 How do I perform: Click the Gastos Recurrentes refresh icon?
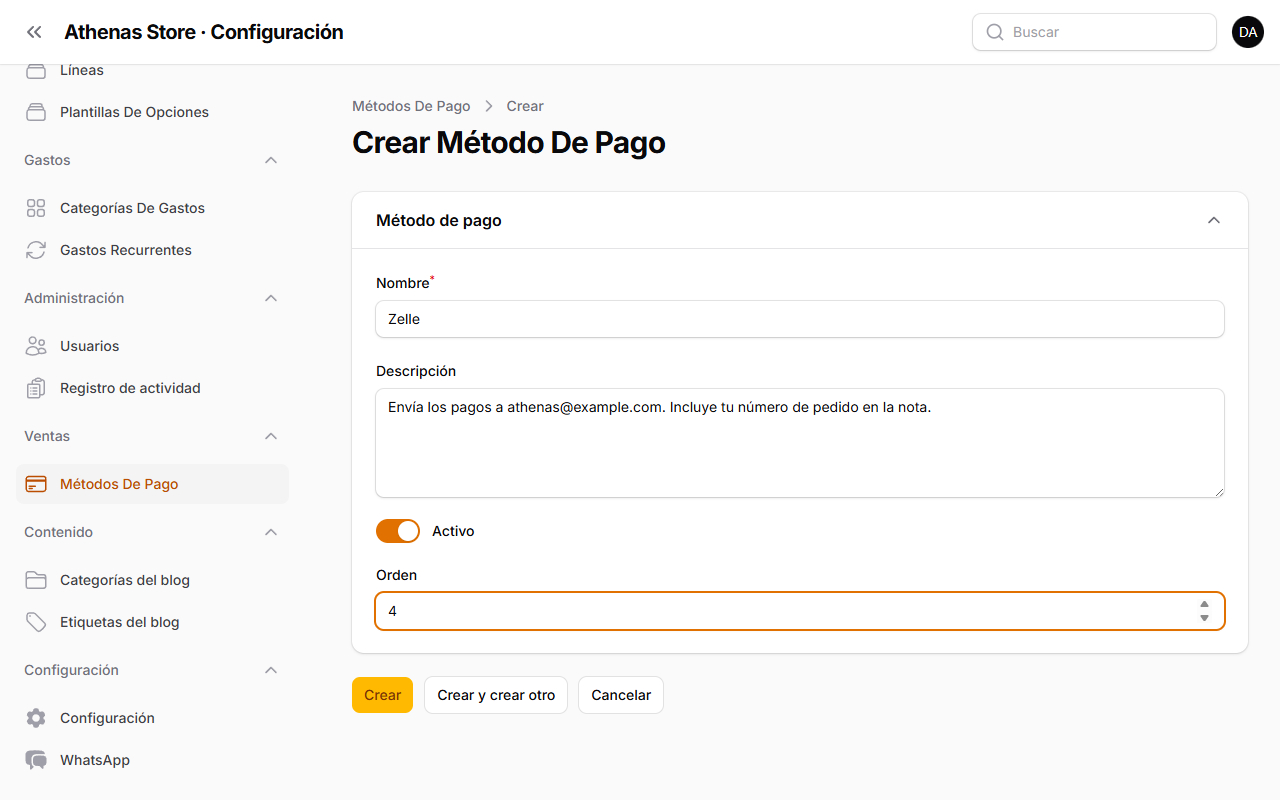tap(36, 250)
